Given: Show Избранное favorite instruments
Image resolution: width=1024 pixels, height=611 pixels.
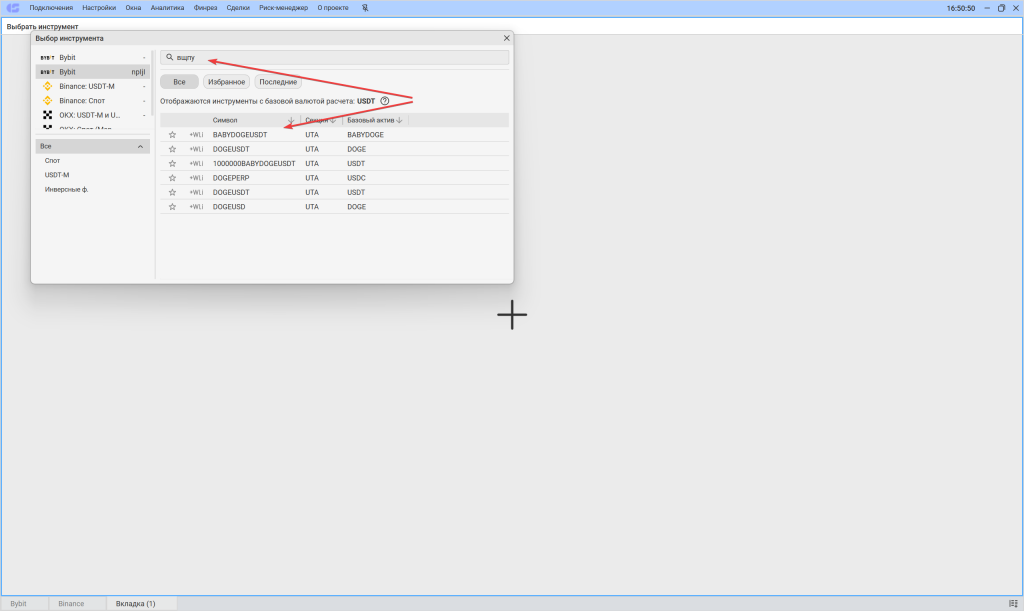Looking at the screenshot, I should (227, 82).
